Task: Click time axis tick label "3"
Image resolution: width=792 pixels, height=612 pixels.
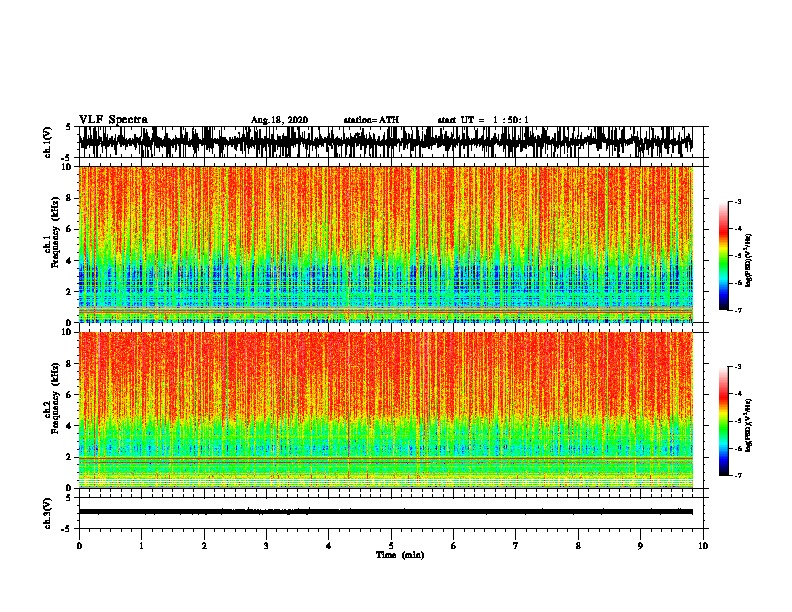Action: pyautogui.click(x=266, y=546)
